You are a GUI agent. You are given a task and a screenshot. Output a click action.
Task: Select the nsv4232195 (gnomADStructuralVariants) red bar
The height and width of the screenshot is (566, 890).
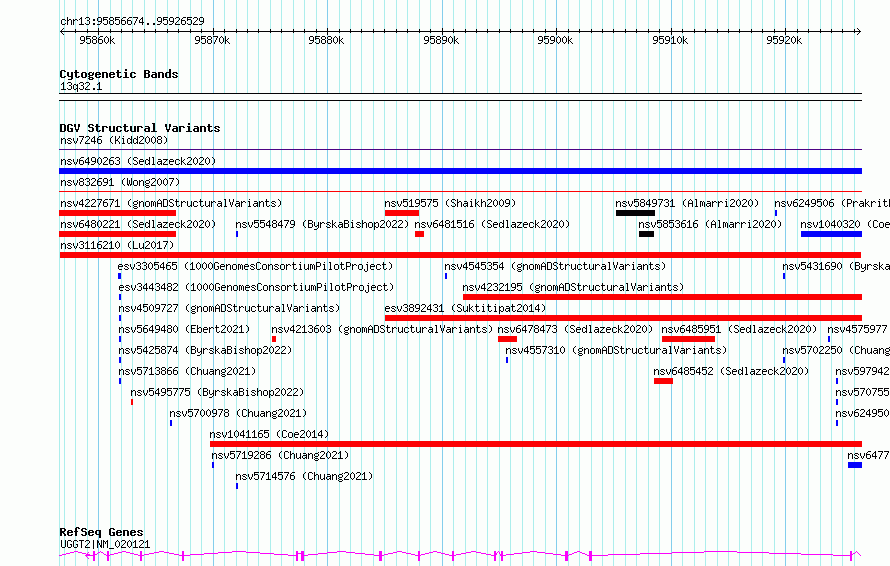(662, 297)
